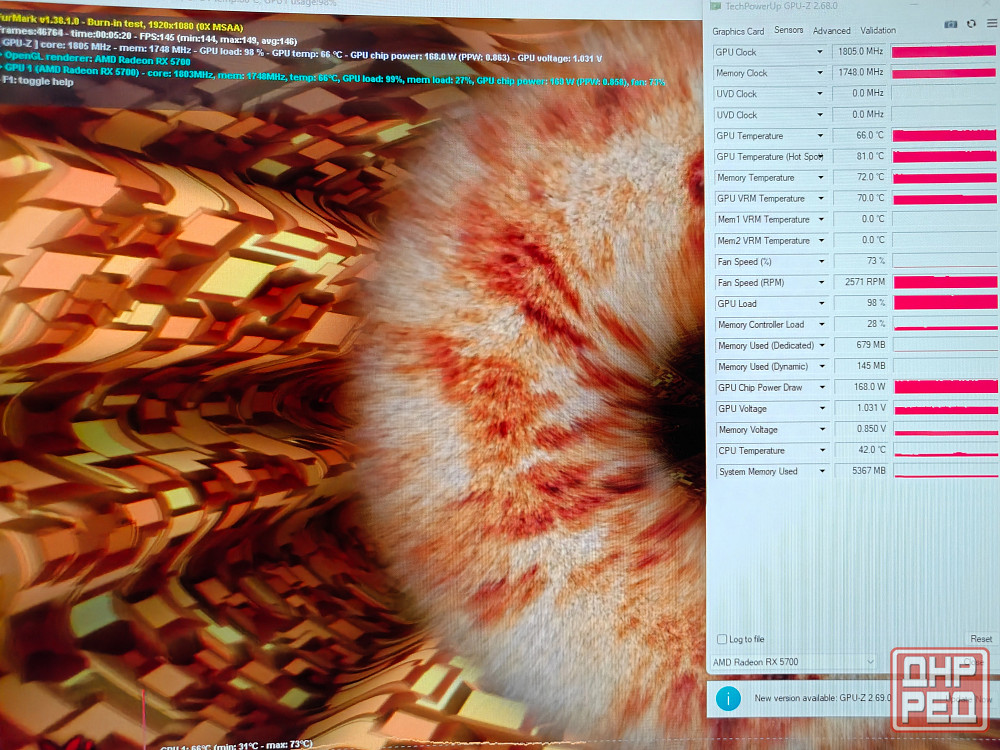Expand the GPU Temperature sensor dropdown
The image size is (1000, 750).
[x=820, y=136]
